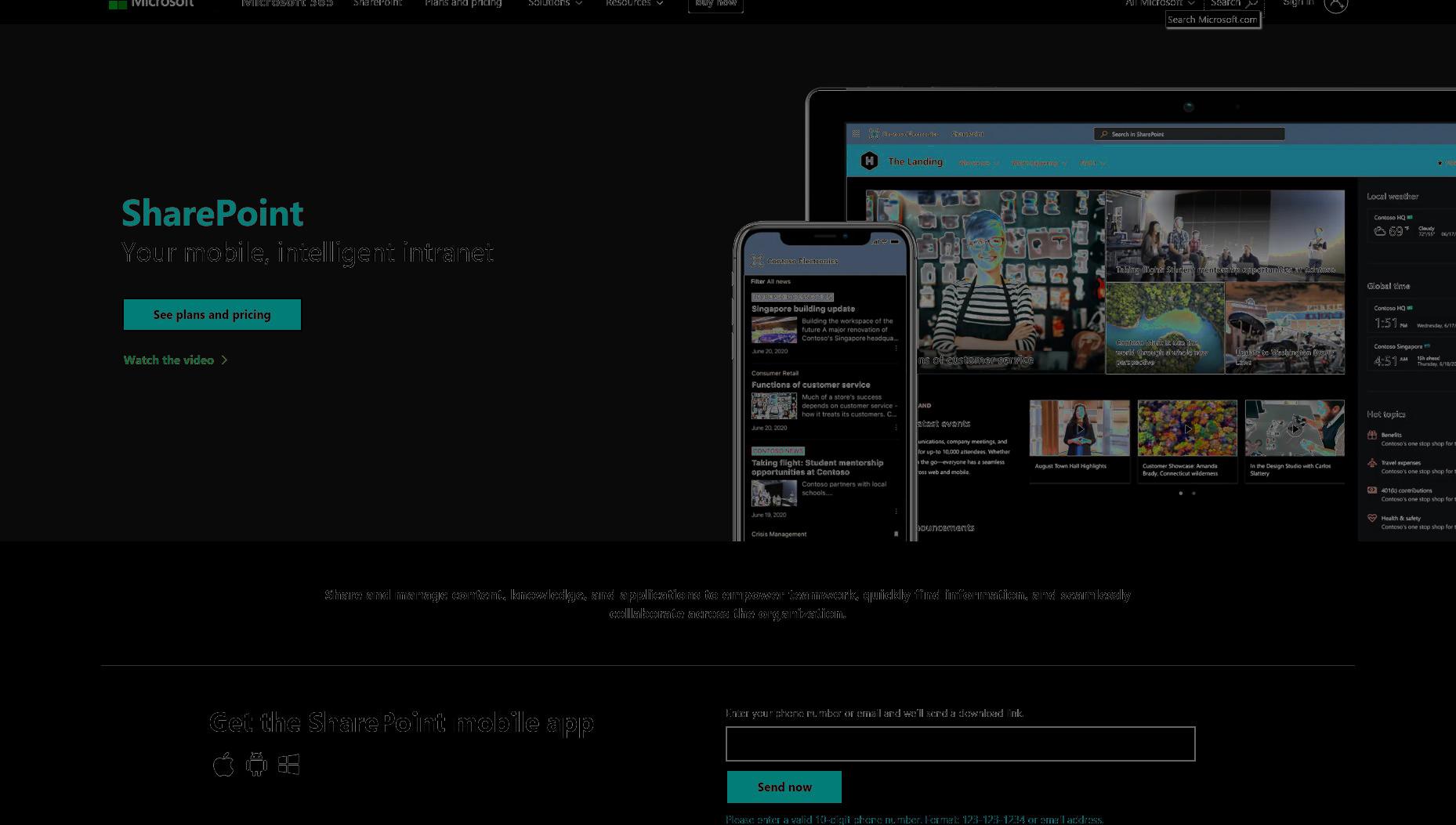Click Functions of customer service headline on phone
The height and width of the screenshot is (825, 1456).
pos(810,385)
